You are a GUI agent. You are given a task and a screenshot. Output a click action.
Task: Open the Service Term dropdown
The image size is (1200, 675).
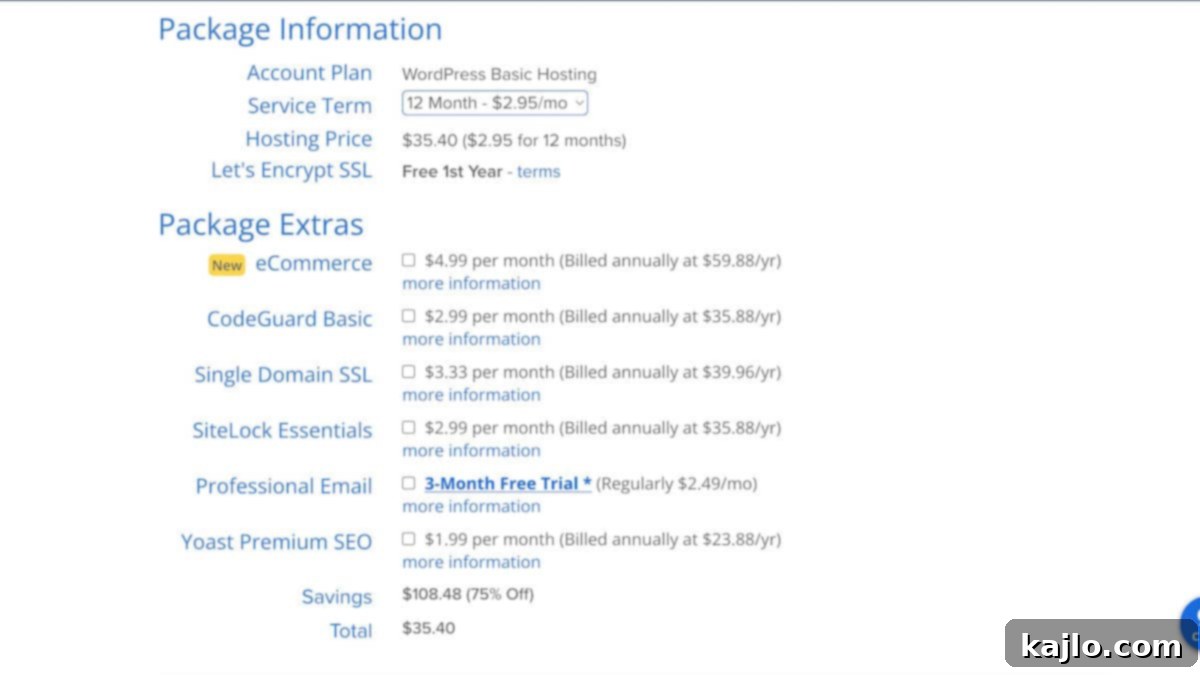(495, 103)
